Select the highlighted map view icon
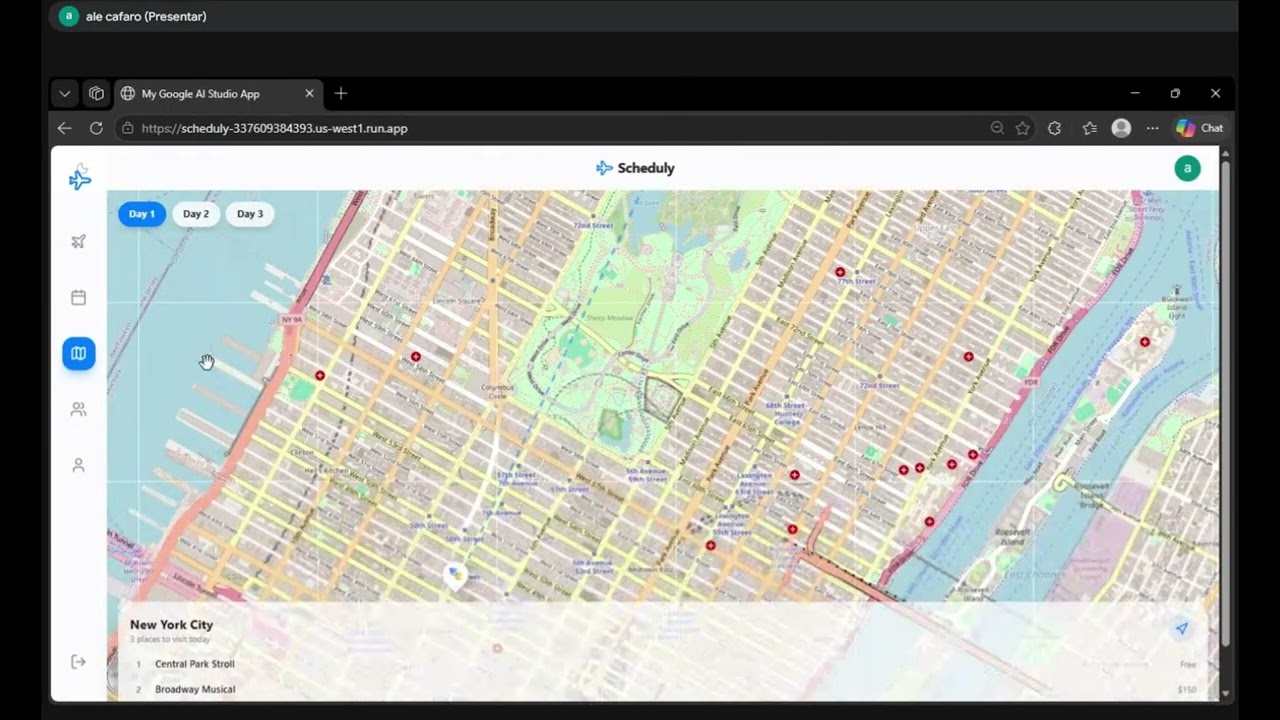1280x720 pixels. tap(79, 353)
